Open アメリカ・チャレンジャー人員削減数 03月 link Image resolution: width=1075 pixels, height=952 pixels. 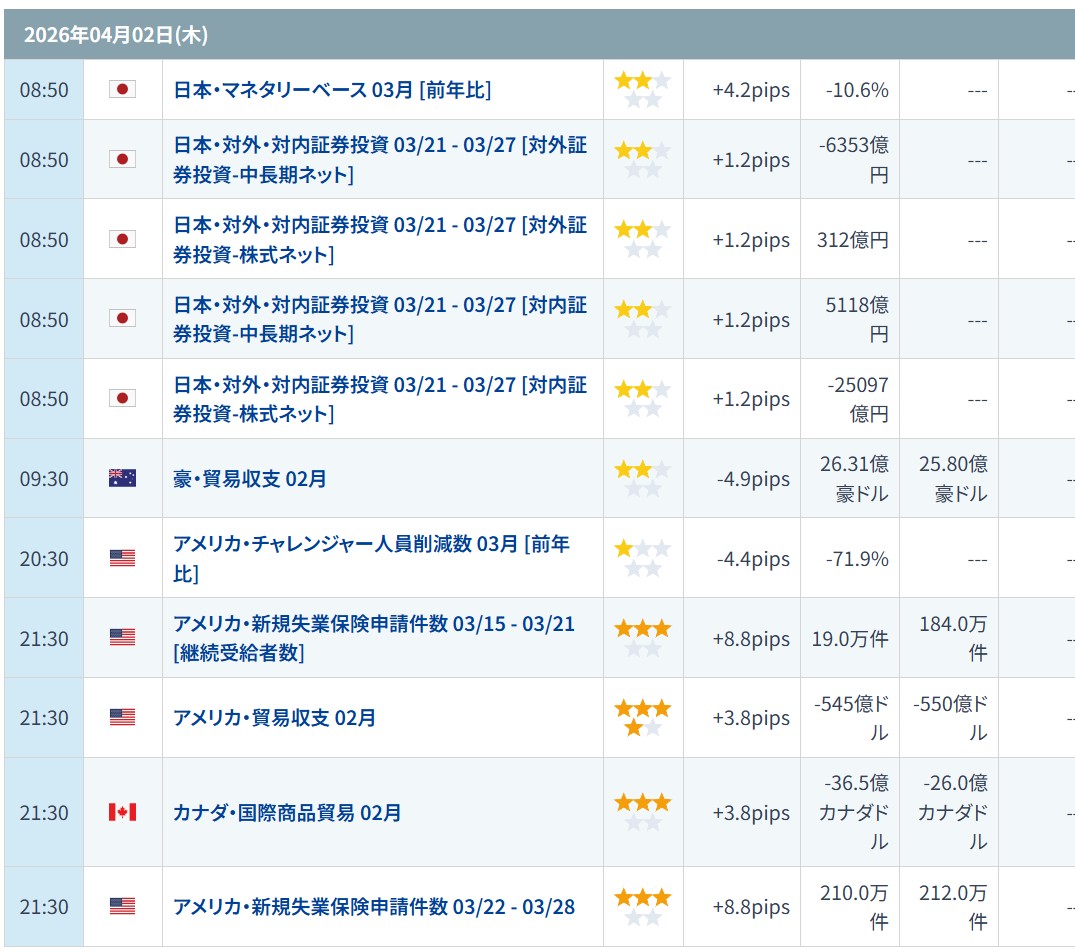370,558
